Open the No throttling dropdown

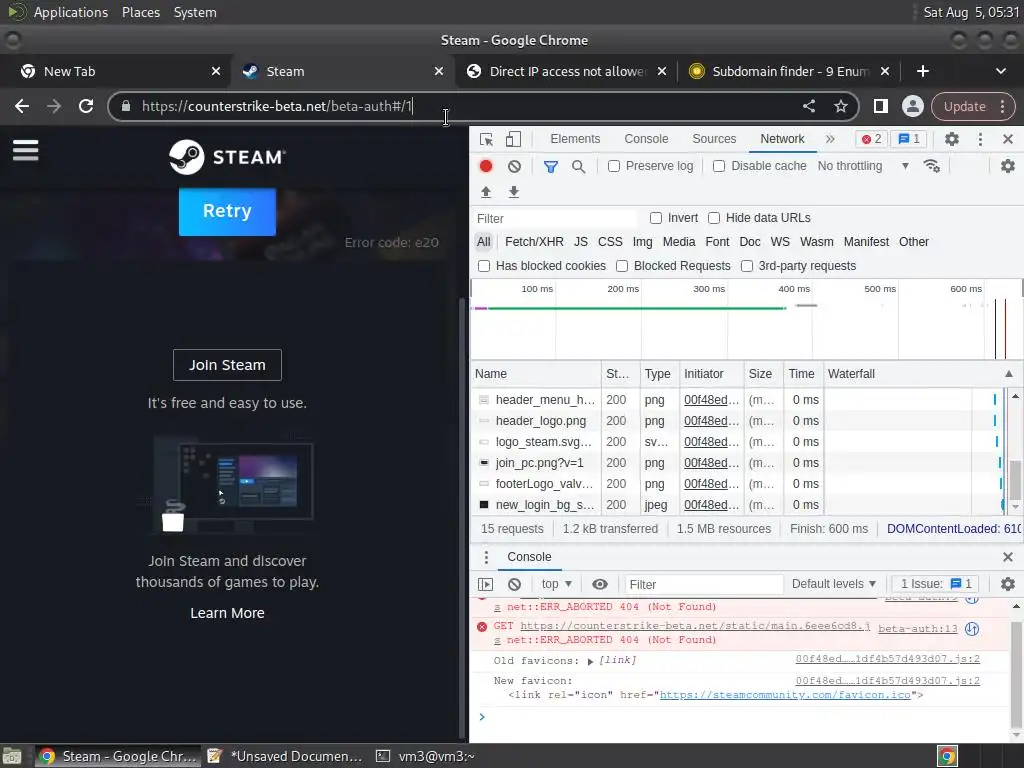(x=862, y=166)
